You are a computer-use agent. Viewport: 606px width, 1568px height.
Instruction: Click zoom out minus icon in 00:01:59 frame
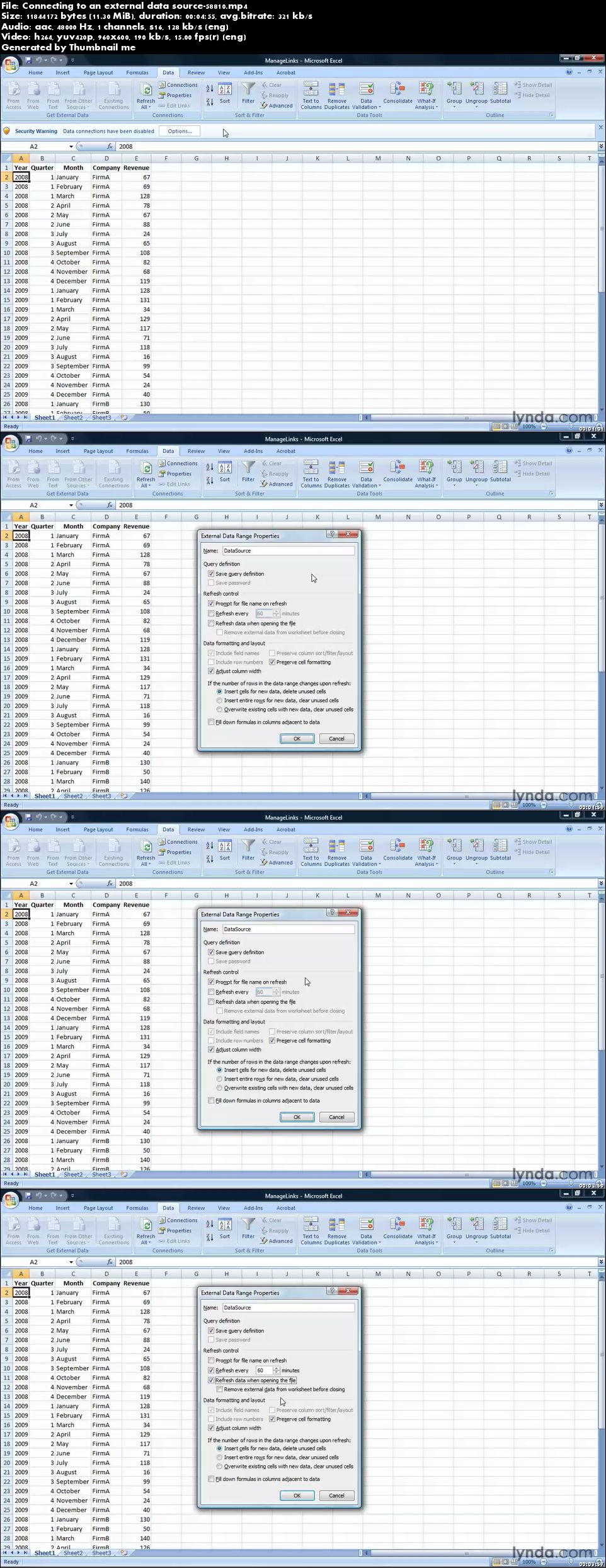(544, 805)
